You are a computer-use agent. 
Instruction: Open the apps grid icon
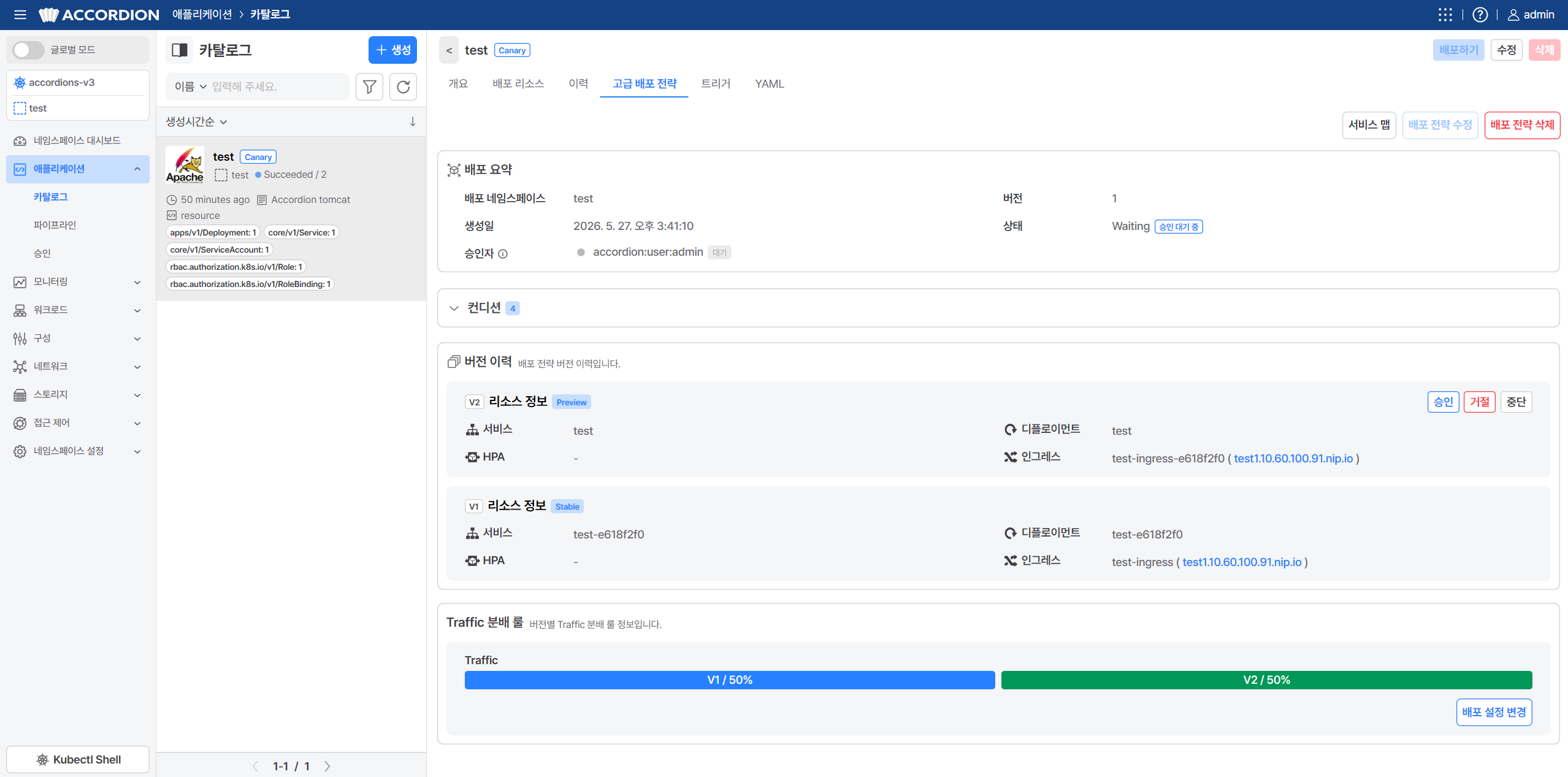(1445, 15)
